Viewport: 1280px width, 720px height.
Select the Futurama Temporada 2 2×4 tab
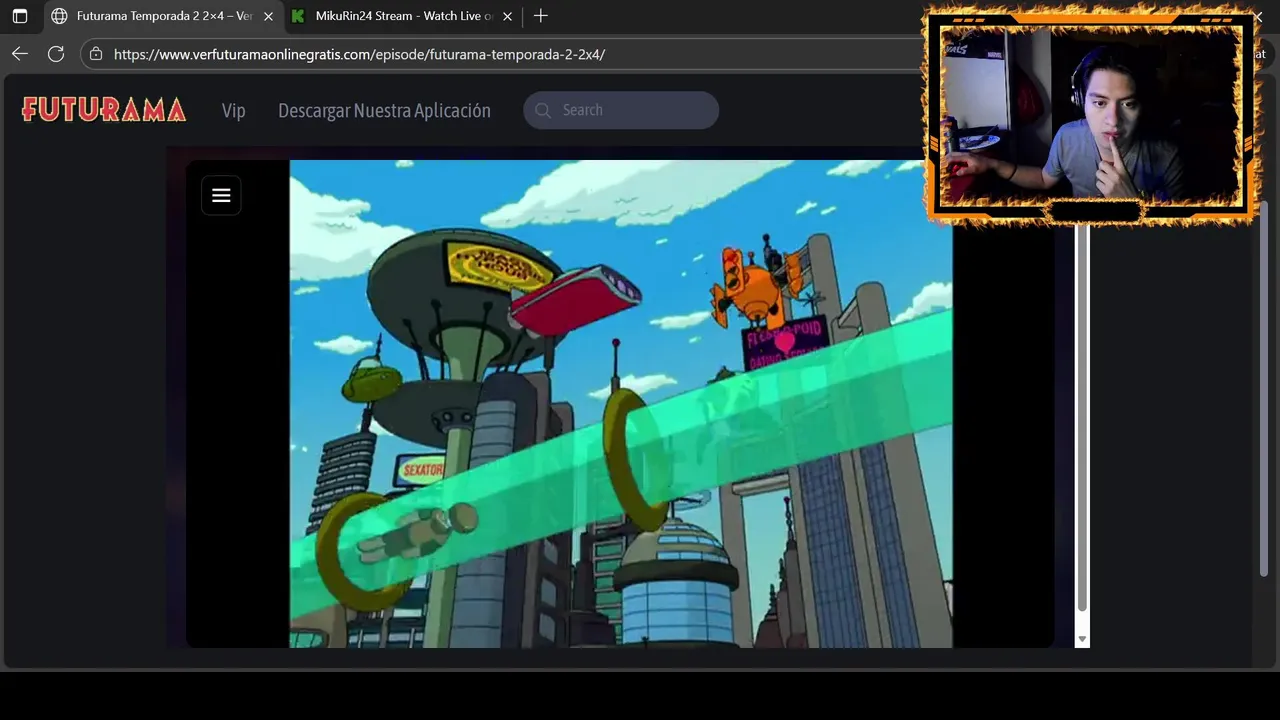[163, 16]
